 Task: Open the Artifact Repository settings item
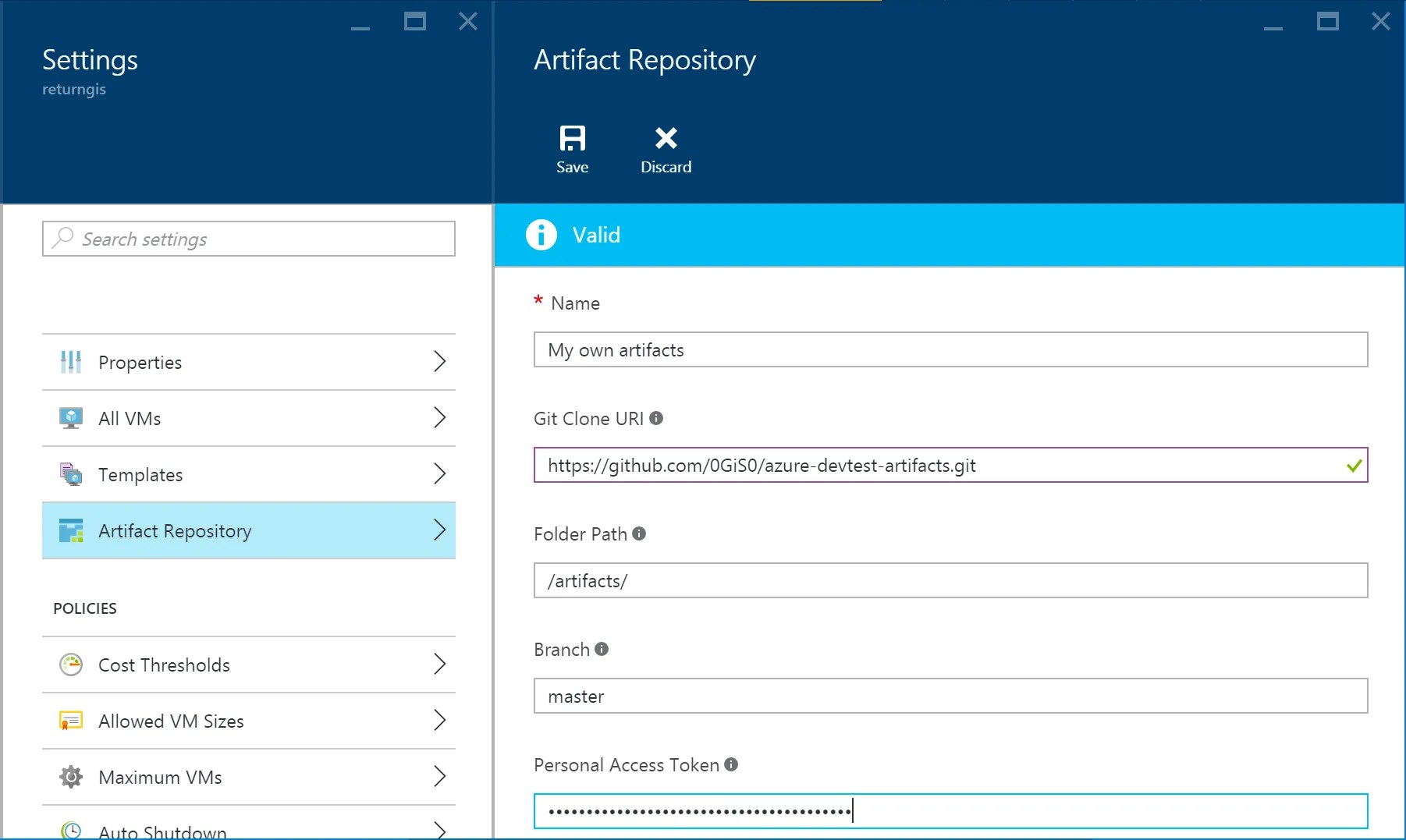pos(249,530)
